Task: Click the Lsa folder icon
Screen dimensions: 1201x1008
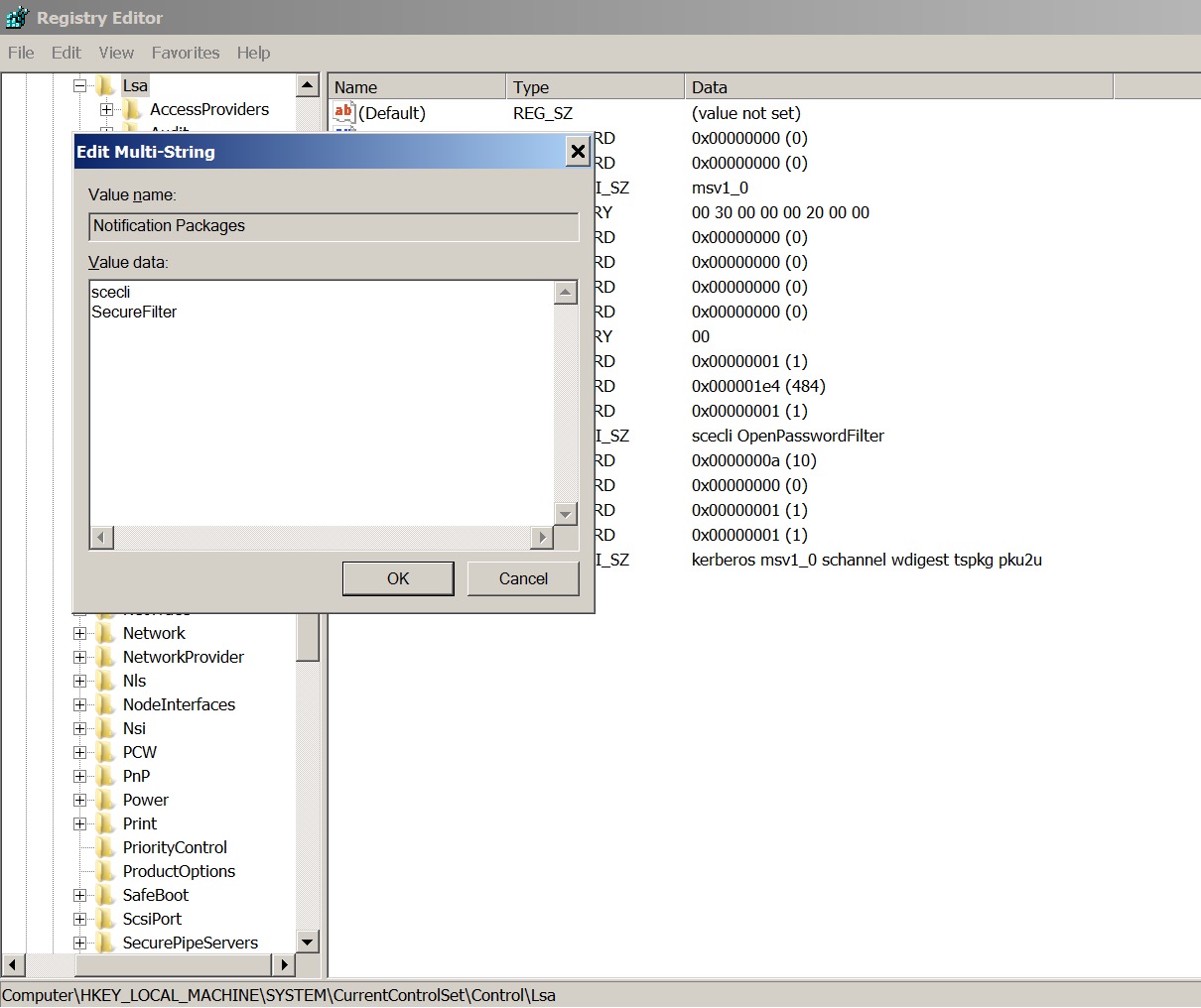Action: click(106, 86)
